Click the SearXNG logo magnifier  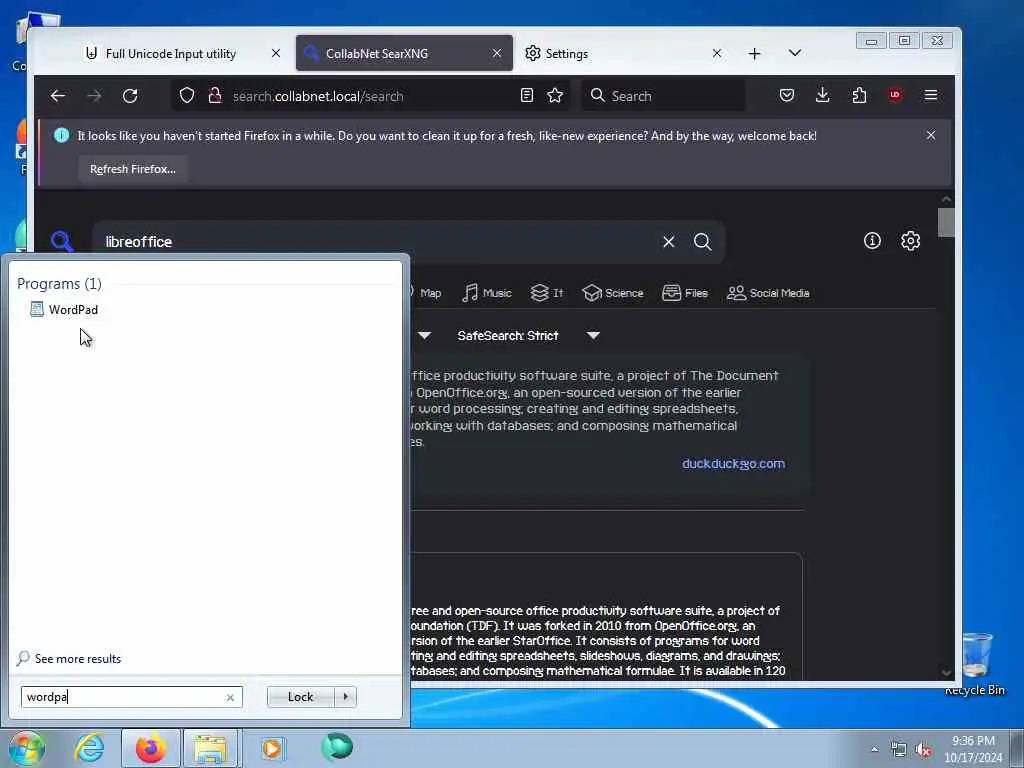pos(62,241)
